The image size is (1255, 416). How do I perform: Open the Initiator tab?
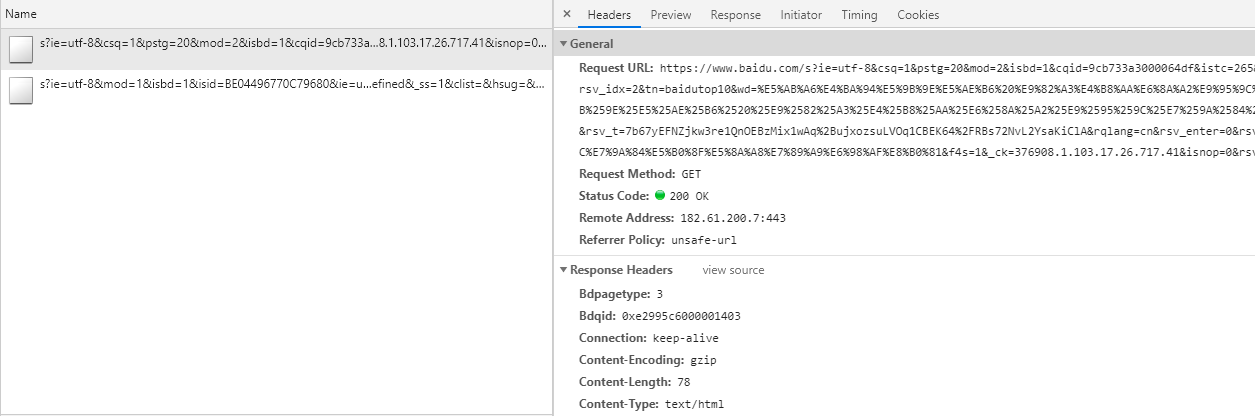pyautogui.click(x=801, y=15)
